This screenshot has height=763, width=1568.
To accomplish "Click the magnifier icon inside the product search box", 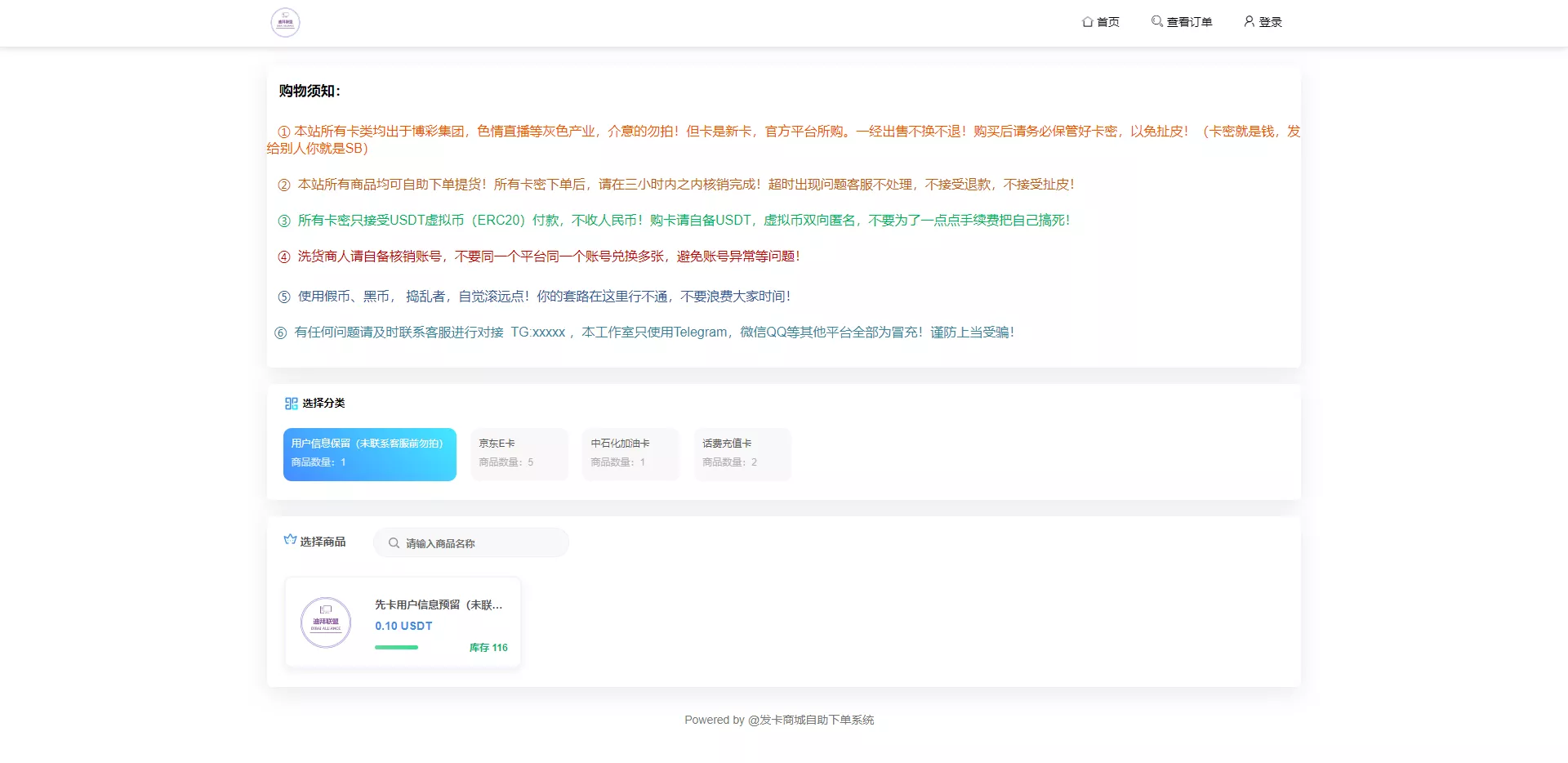I will pos(394,542).
